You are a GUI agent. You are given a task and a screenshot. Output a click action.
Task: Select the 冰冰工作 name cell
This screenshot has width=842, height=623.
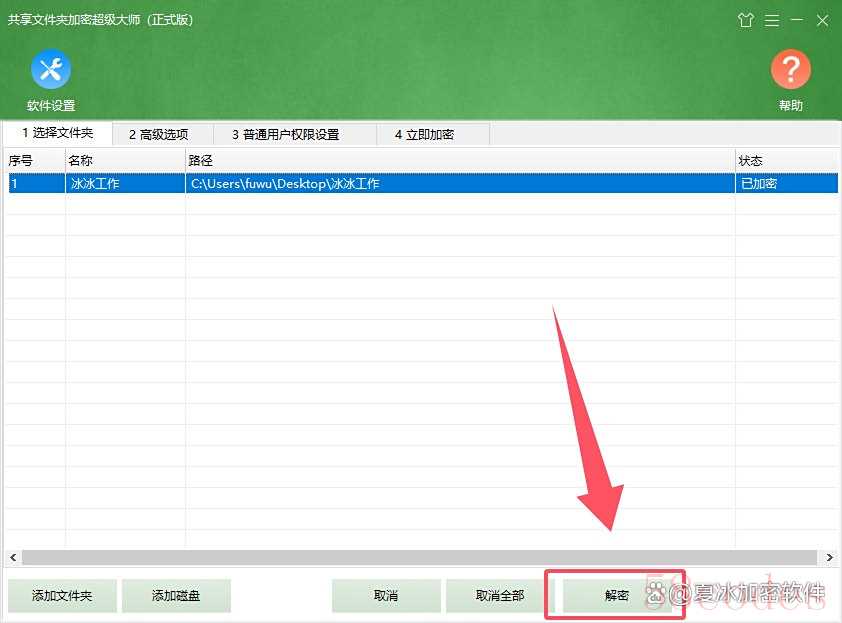click(125, 183)
